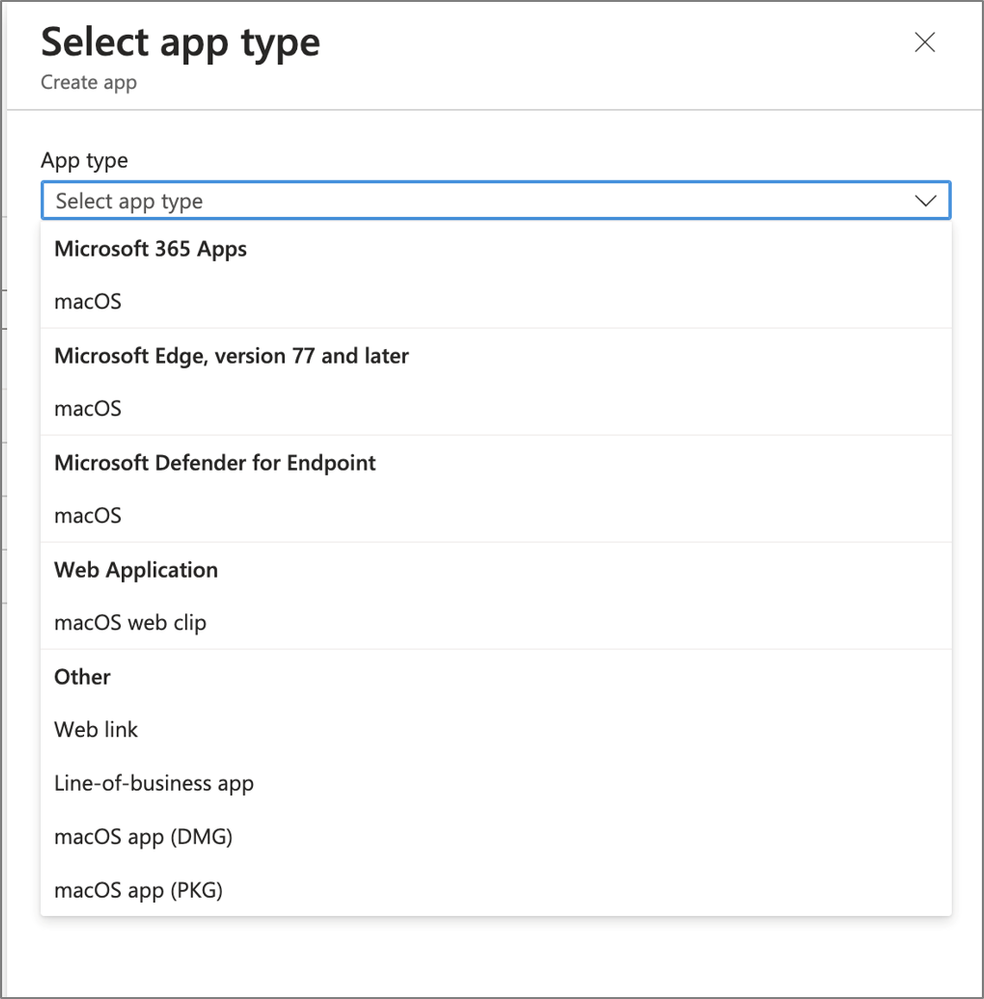Choose the macOS app (PKG) option
The image size is (984, 999).
click(x=138, y=890)
